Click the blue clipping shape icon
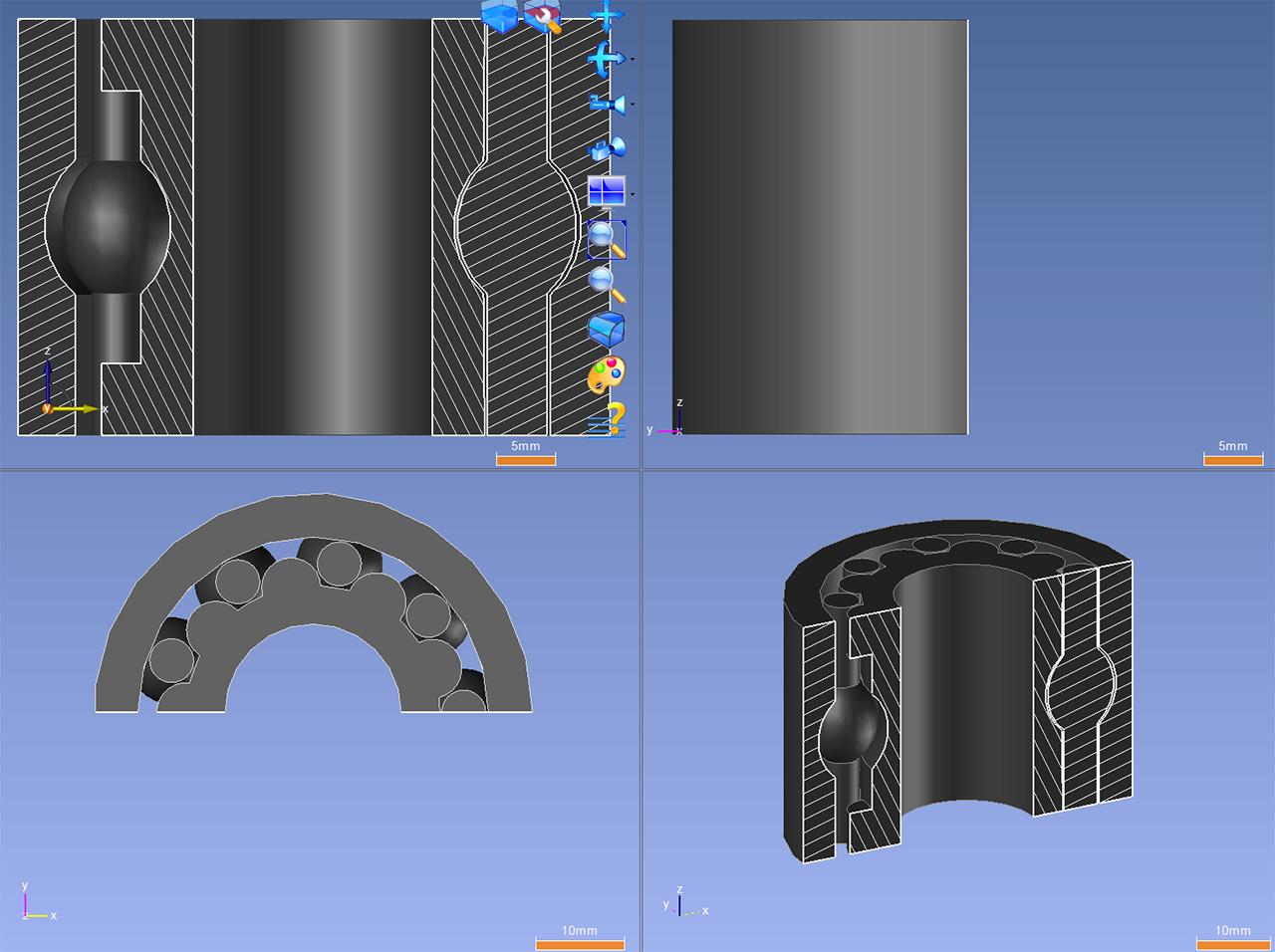 coord(607,328)
